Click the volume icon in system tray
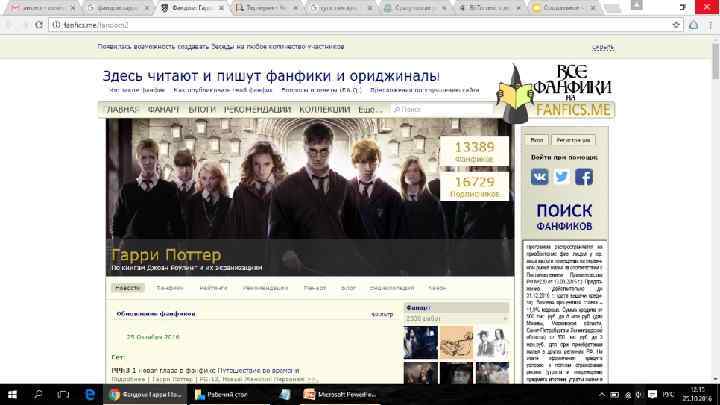 coord(639,395)
